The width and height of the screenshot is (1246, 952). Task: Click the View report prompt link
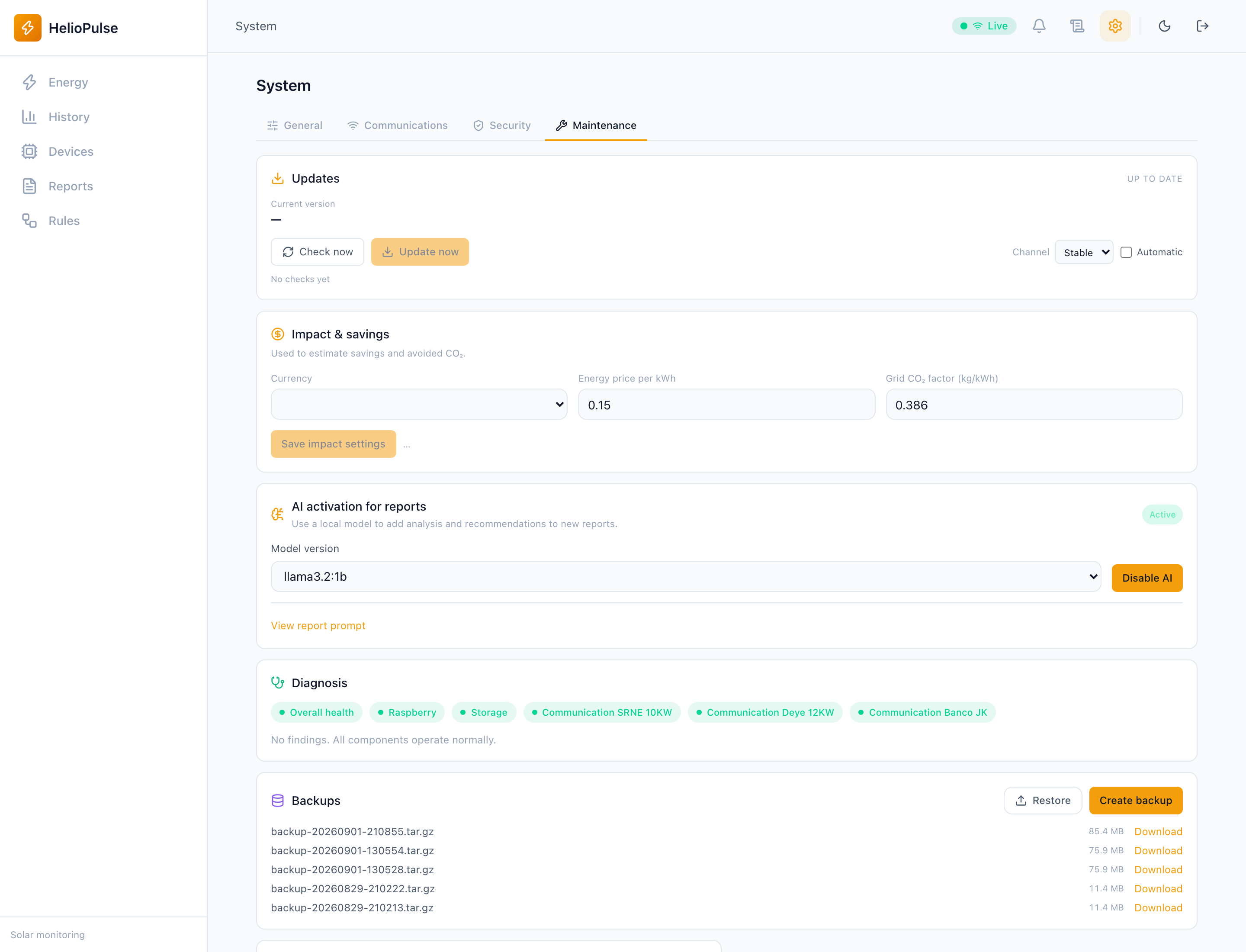[x=318, y=626]
